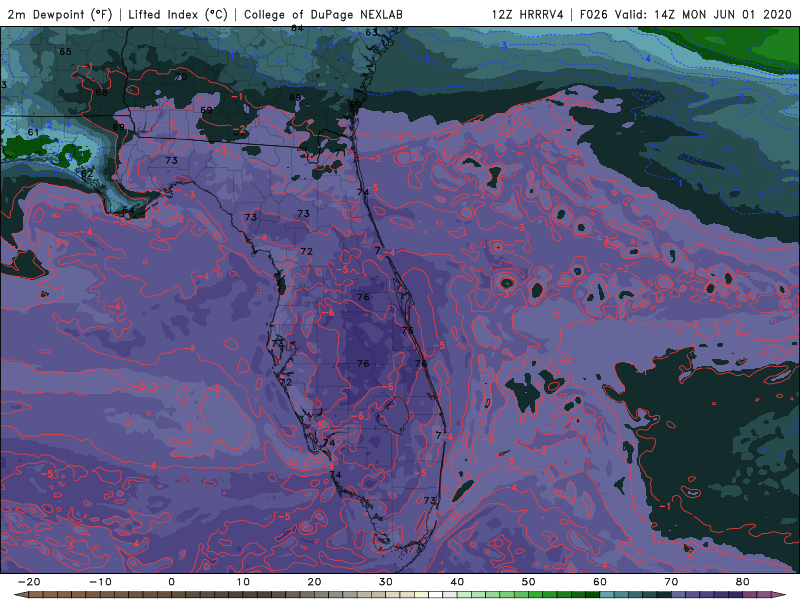Click the '2m Dewpoint (°F)' title text
This screenshot has height=600, width=800.
pyautogui.click(x=60, y=14)
